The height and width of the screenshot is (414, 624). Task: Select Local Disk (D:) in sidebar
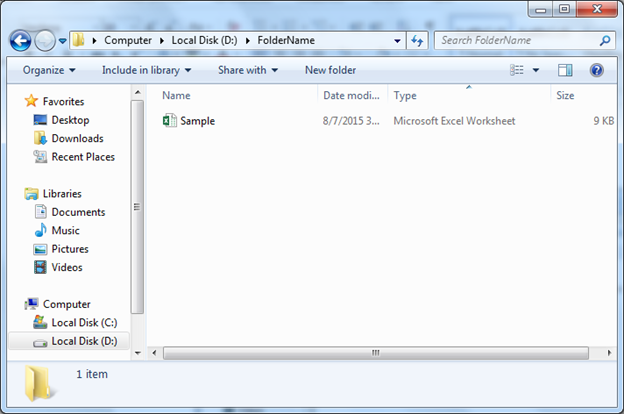click(84, 342)
